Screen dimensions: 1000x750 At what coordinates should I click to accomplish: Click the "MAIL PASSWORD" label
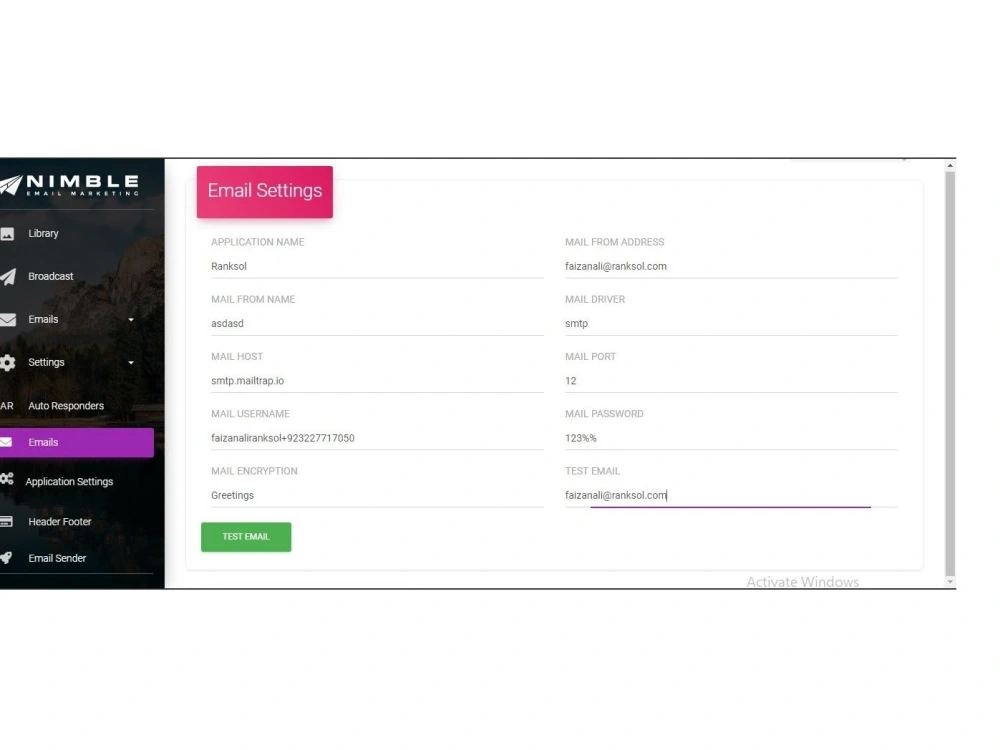[x=604, y=414]
